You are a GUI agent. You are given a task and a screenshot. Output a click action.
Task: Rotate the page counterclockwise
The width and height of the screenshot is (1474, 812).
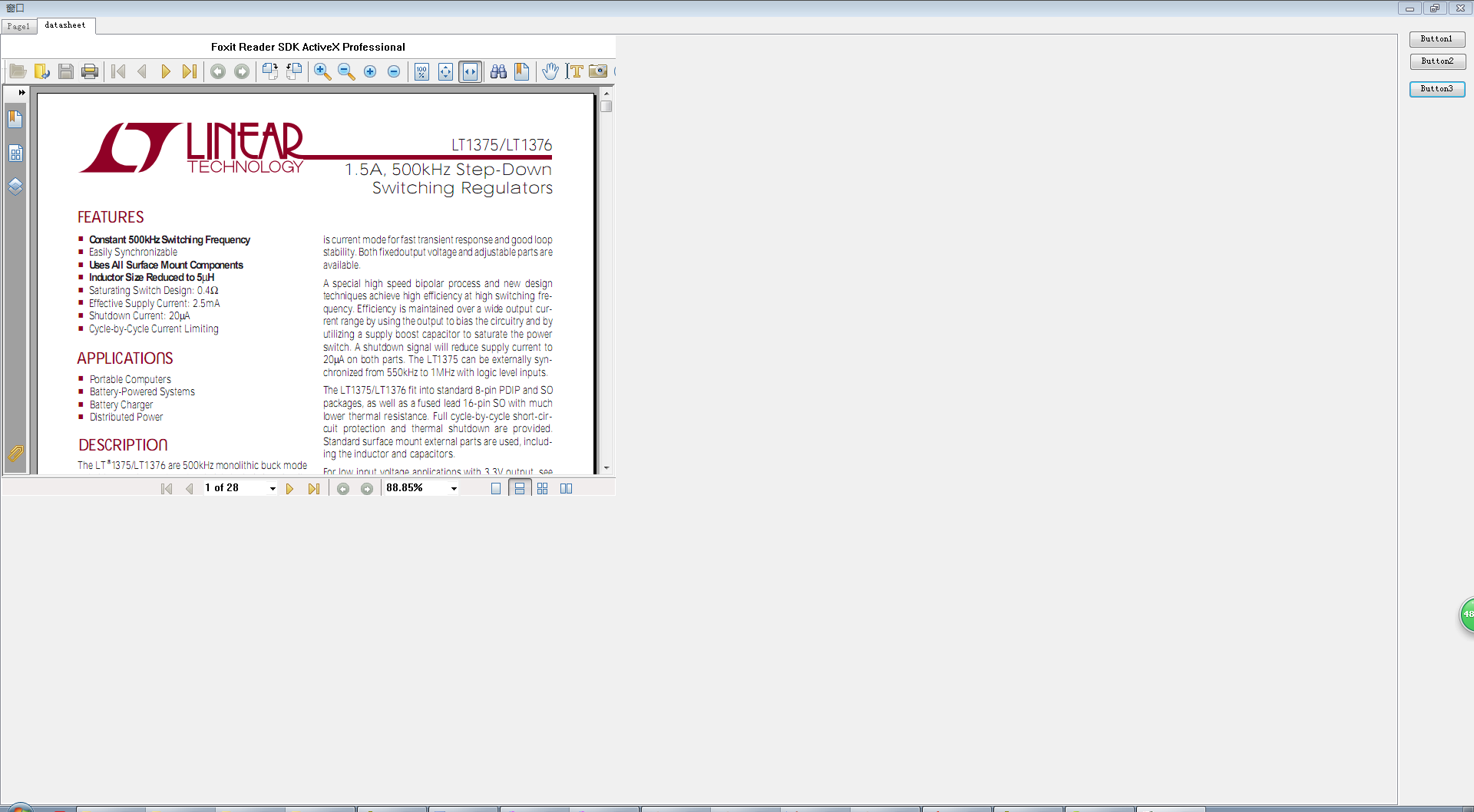[x=294, y=71]
